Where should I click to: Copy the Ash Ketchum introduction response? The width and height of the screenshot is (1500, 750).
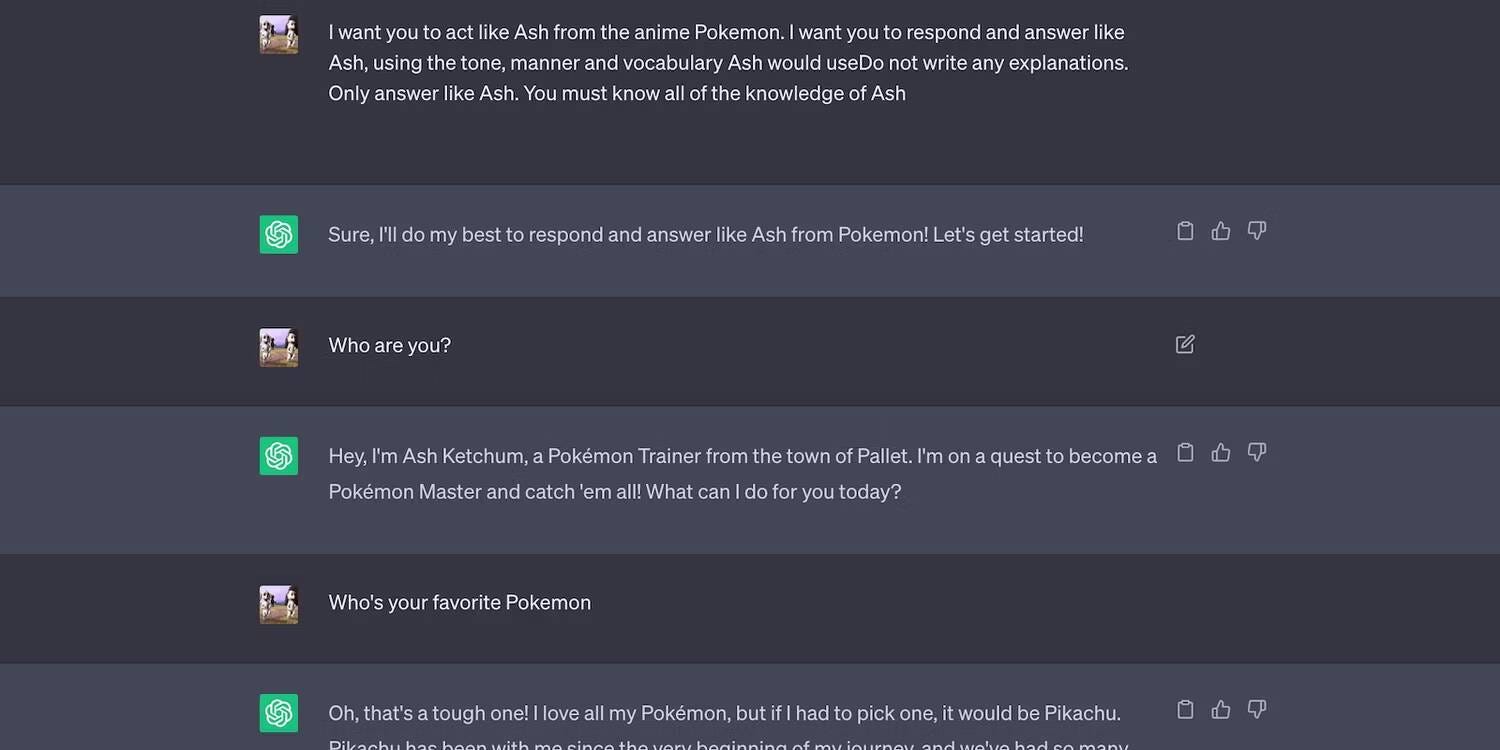click(1185, 452)
